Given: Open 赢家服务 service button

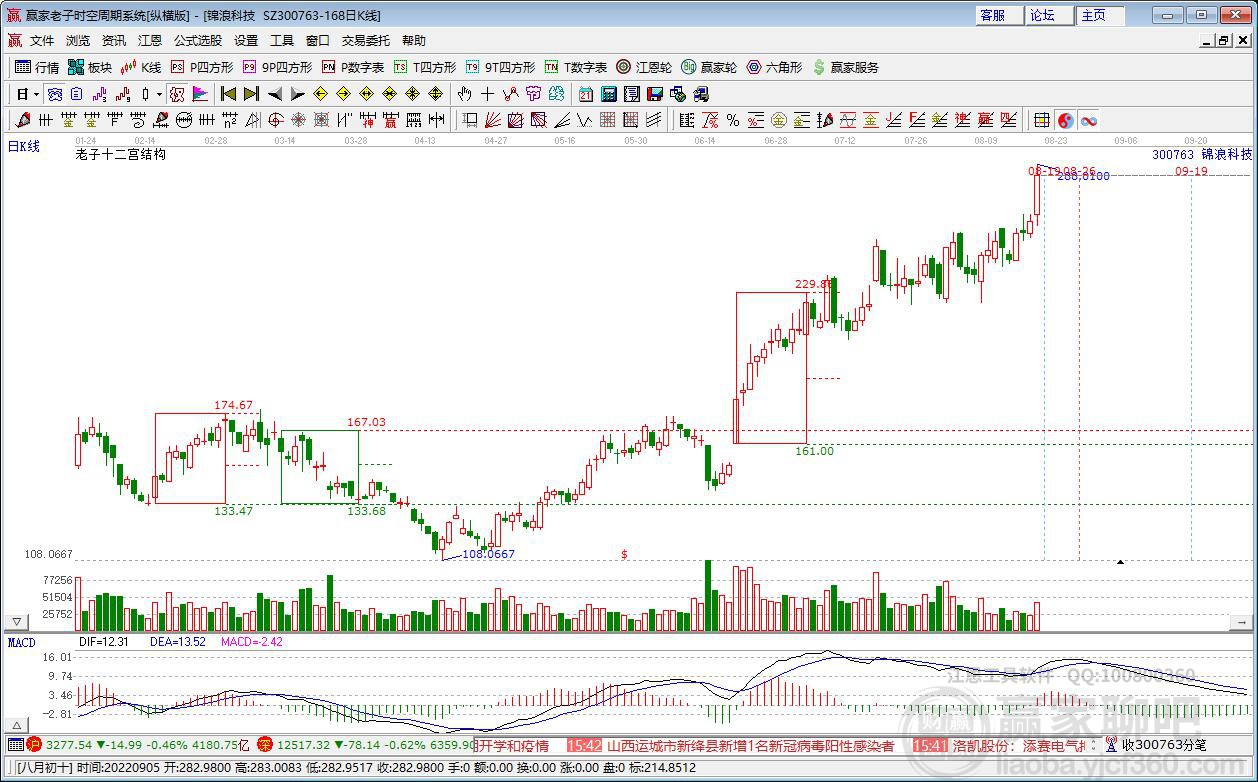Looking at the screenshot, I should 845,67.
